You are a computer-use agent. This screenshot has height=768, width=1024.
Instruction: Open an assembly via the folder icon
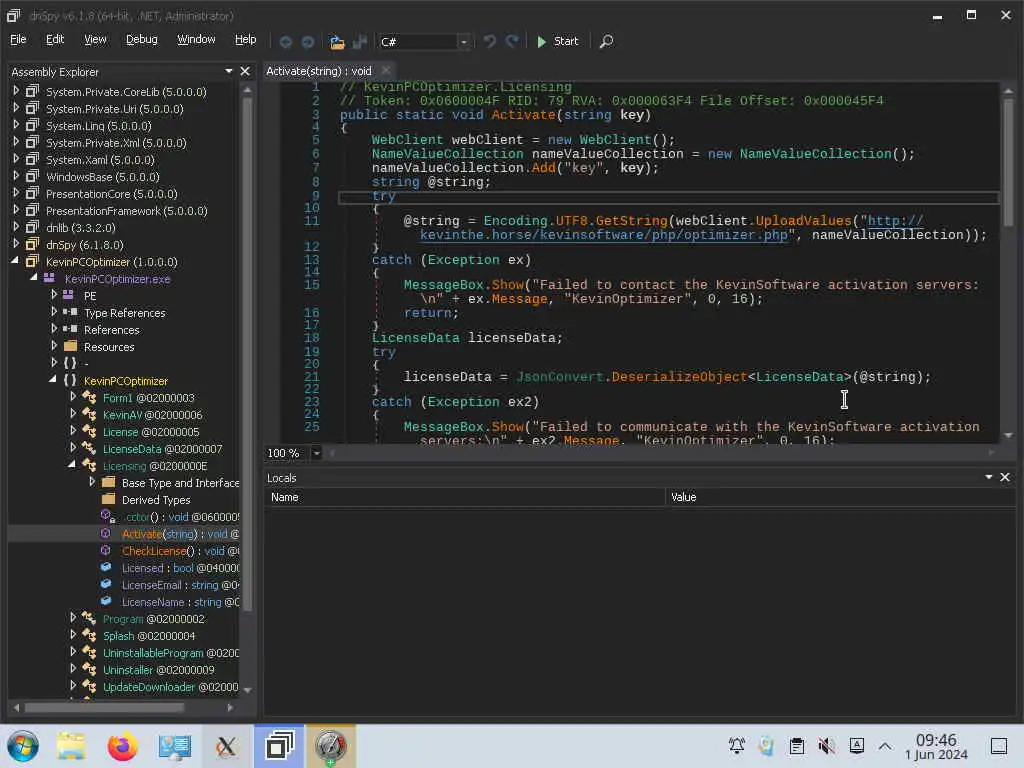pyautogui.click(x=337, y=42)
